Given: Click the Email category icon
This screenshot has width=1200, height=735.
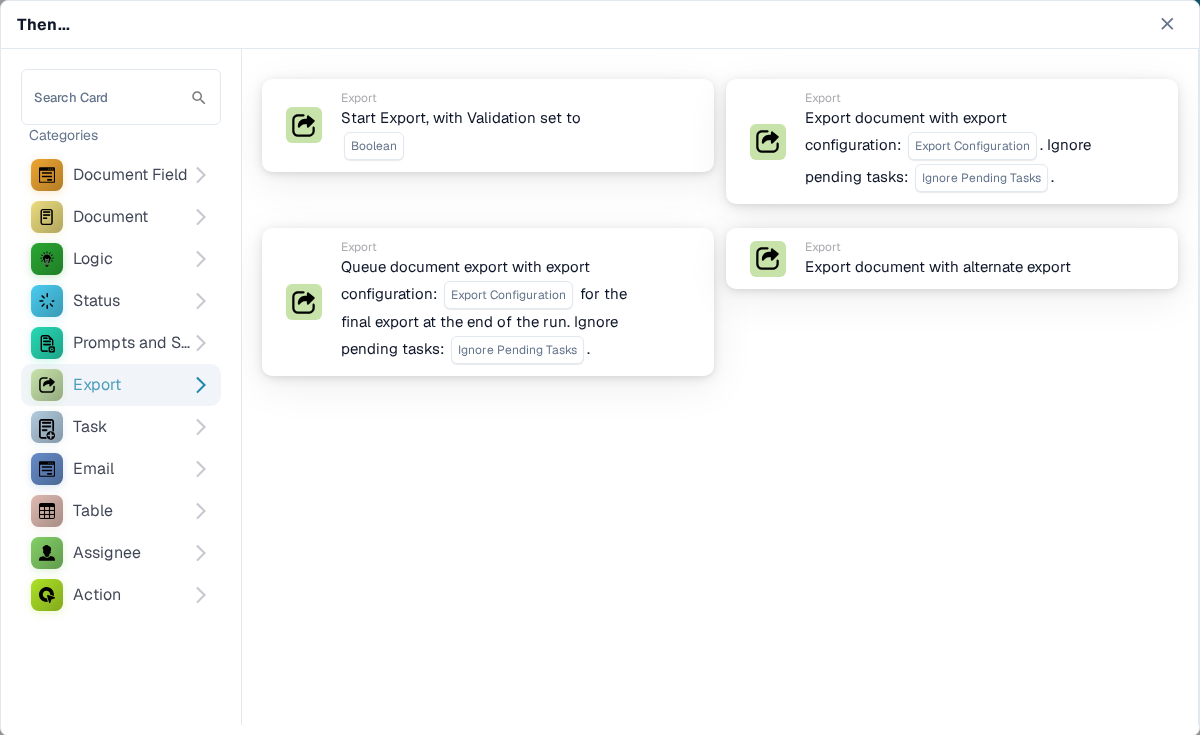Looking at the screenshot, I should pos(47,469).
